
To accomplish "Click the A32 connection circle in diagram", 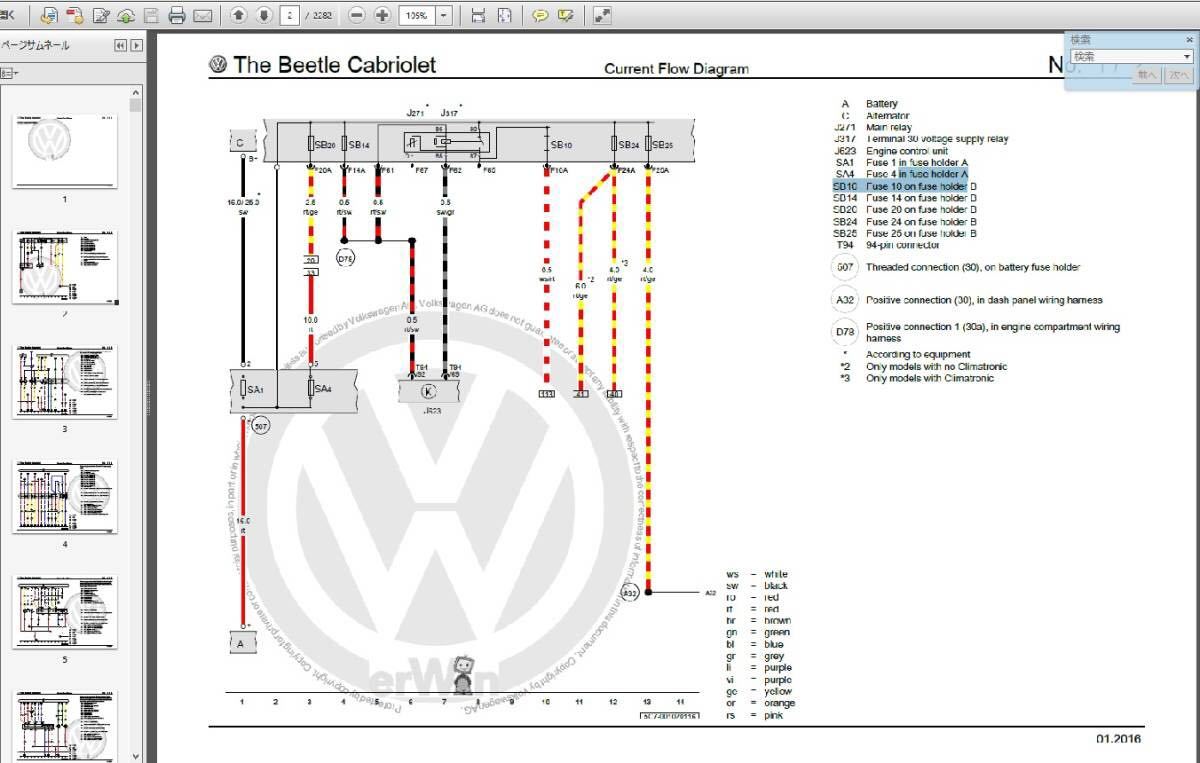I will [x=629, y=593].
